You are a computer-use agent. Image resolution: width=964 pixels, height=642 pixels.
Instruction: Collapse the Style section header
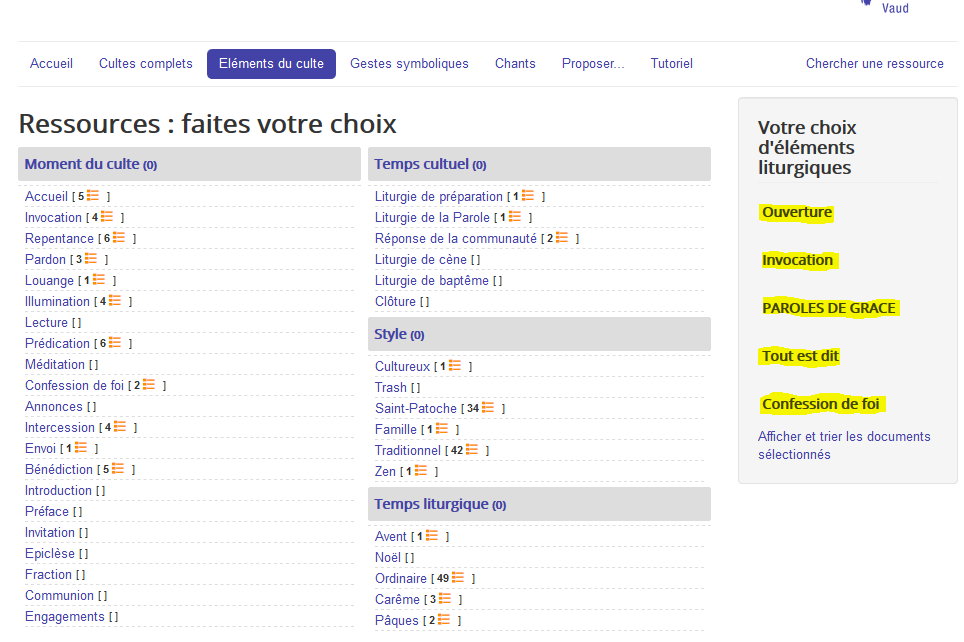(x=539, y=334)
